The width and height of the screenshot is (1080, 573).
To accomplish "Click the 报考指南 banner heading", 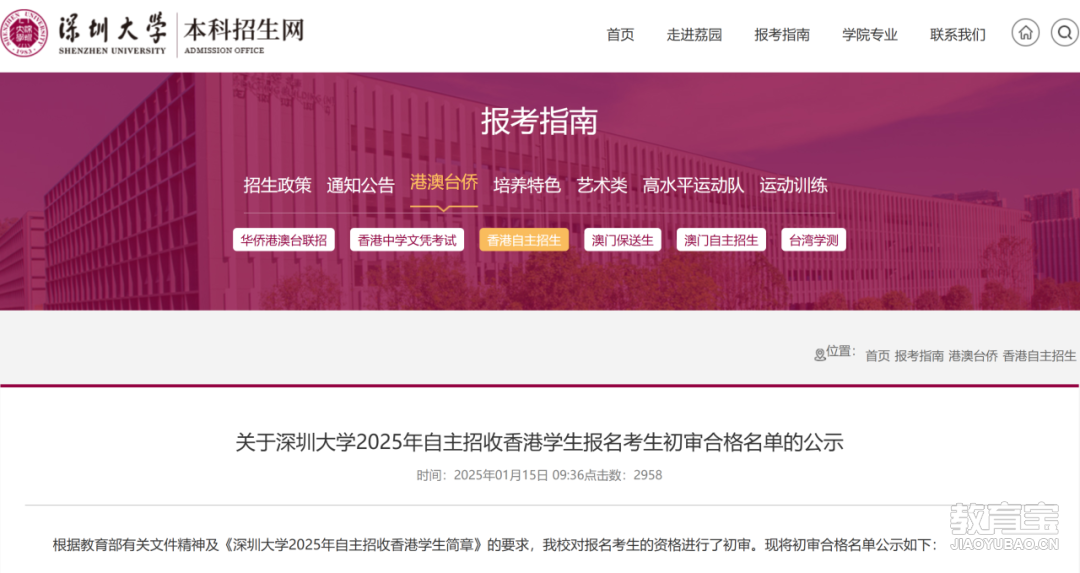I will [x=539, y=121].
